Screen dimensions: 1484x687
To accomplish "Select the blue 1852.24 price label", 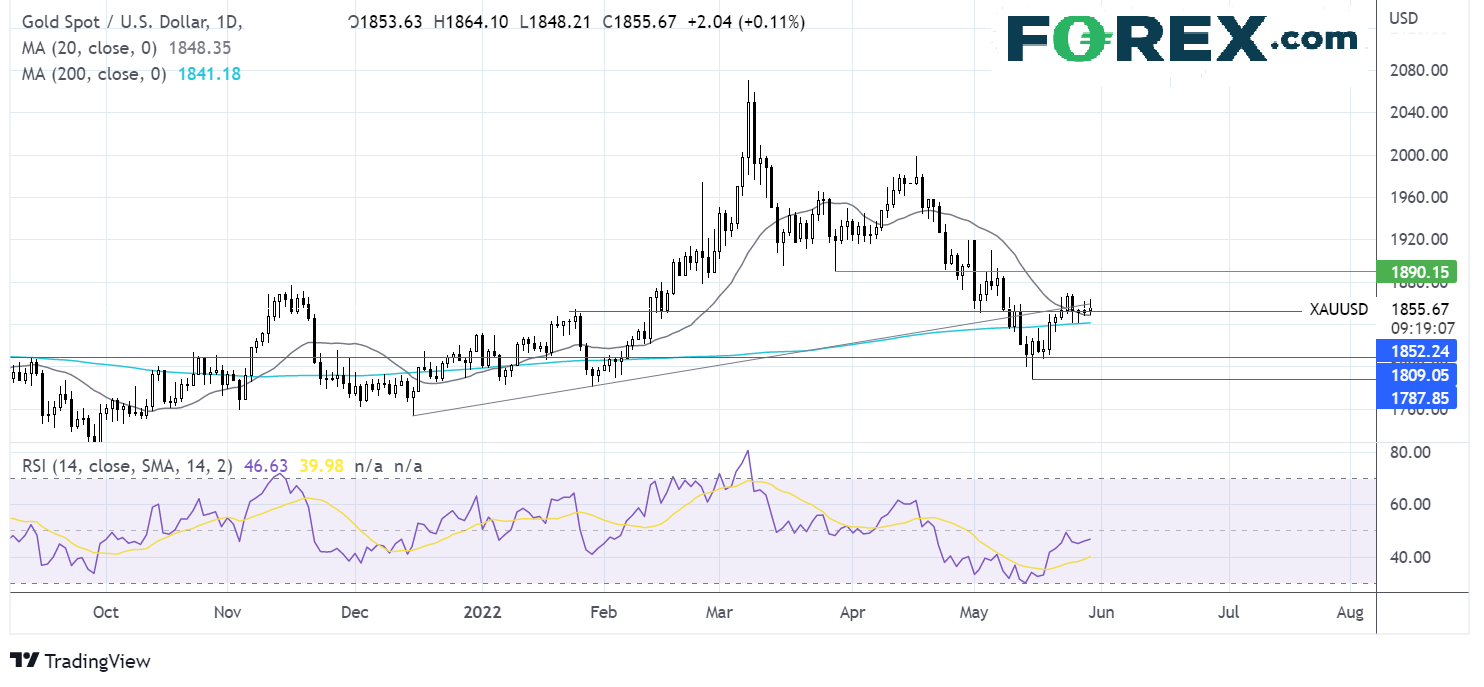I will 1417,350.
